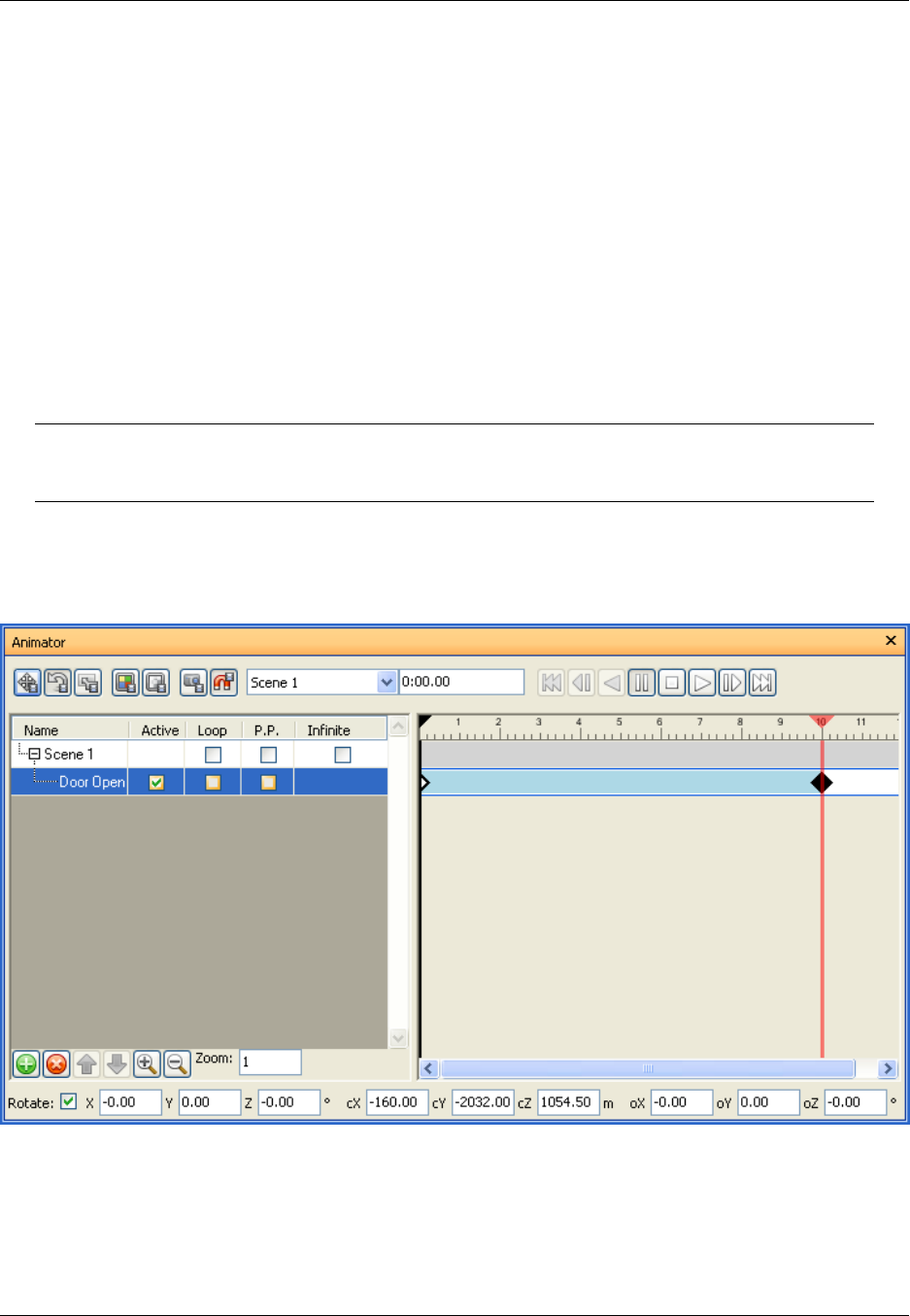Toggle the snapping magnet icon

click(x=224, y=683)
